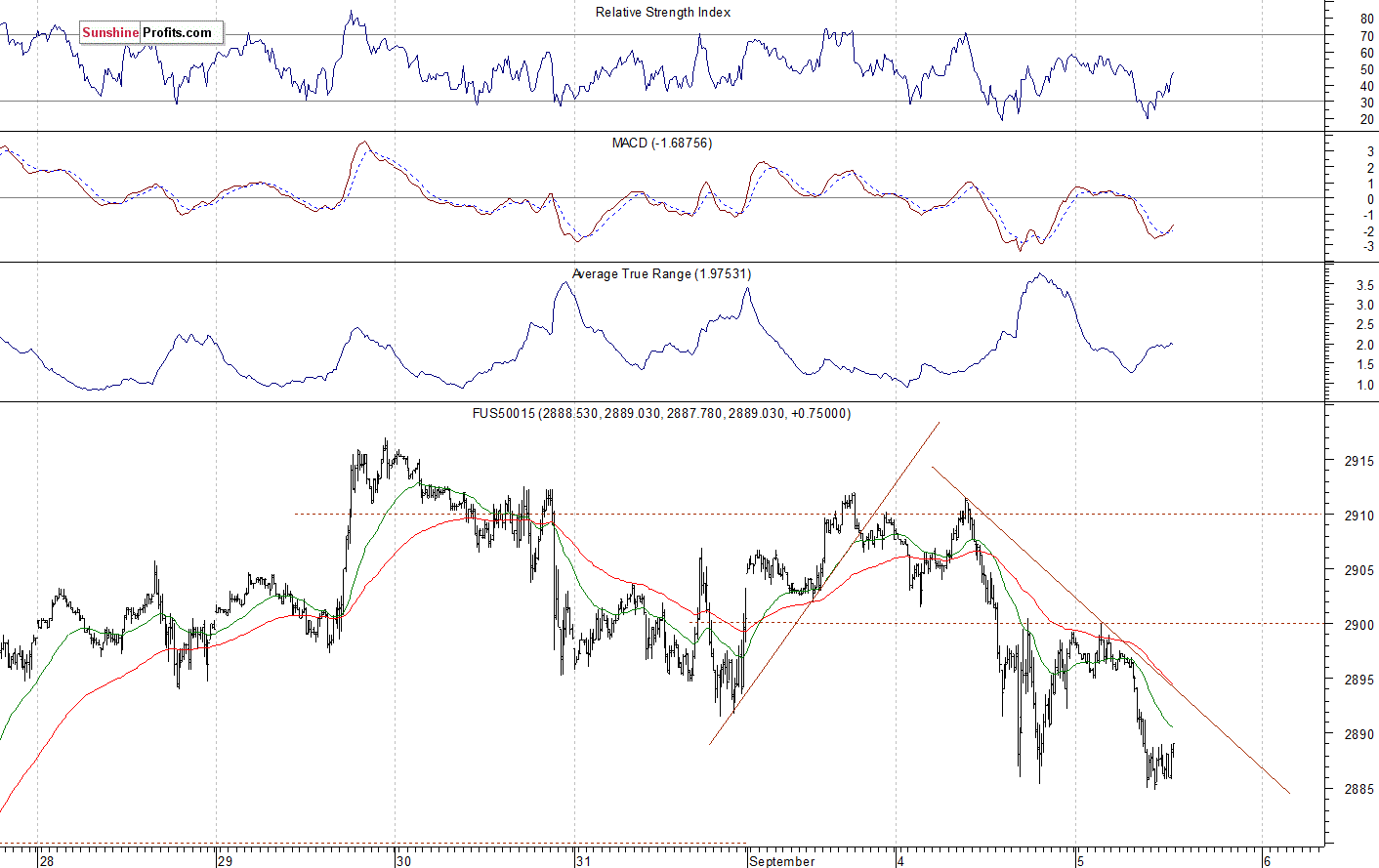Click the 2890 price axis label

click(1359, 734)
